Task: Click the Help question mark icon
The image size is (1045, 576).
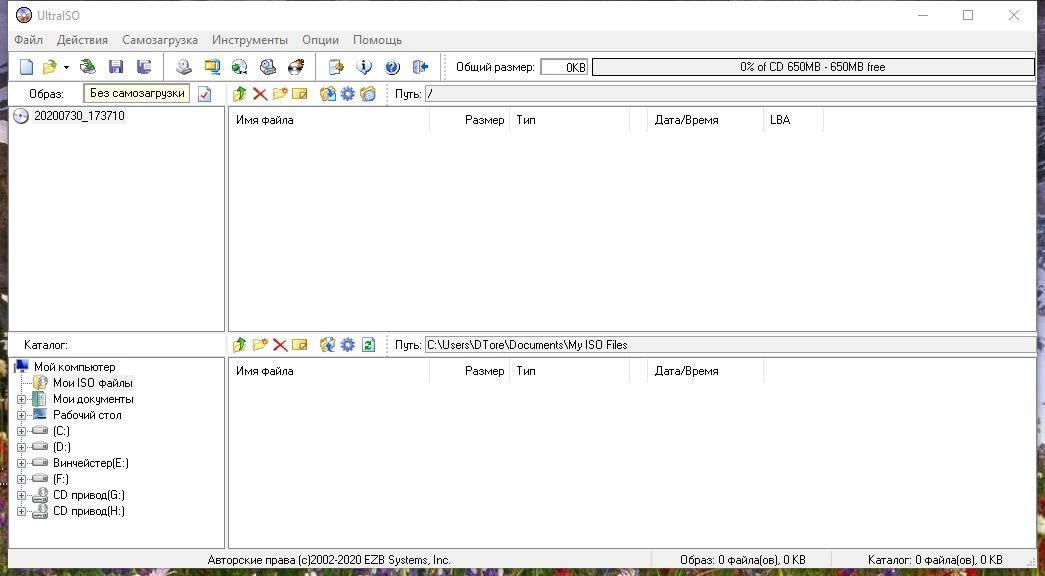Action: pos(393,67)
